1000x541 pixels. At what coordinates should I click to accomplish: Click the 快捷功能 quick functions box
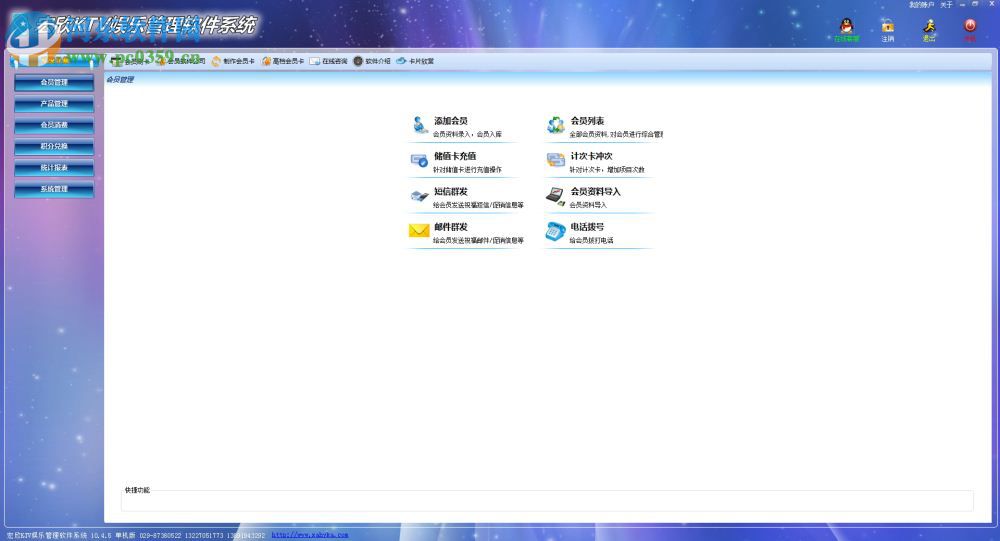[547, 500]
